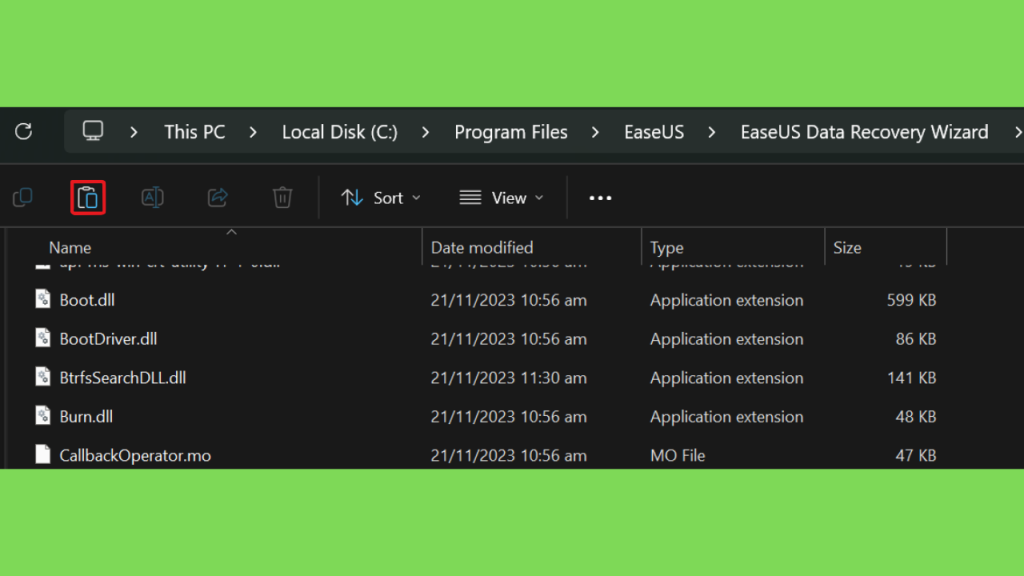This screenshot has width=1024, height=576.
Task: Click the BtrfsSearchDLL.dll file icon
Action: click(43, 377)
